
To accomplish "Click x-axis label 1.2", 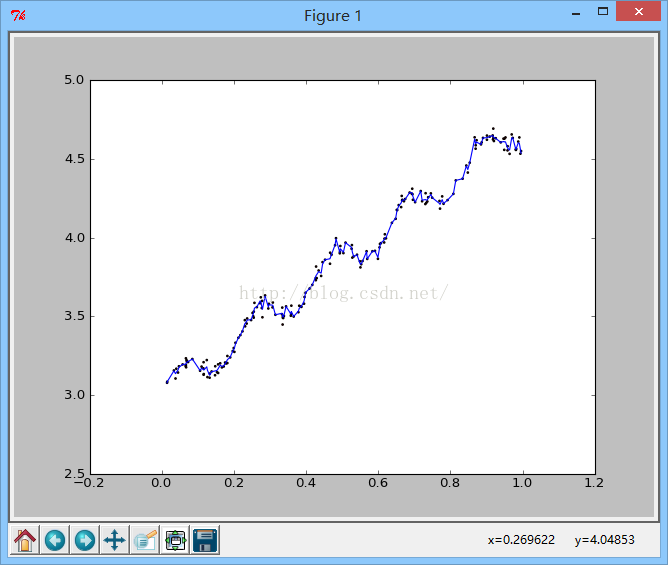I will 594,483.
